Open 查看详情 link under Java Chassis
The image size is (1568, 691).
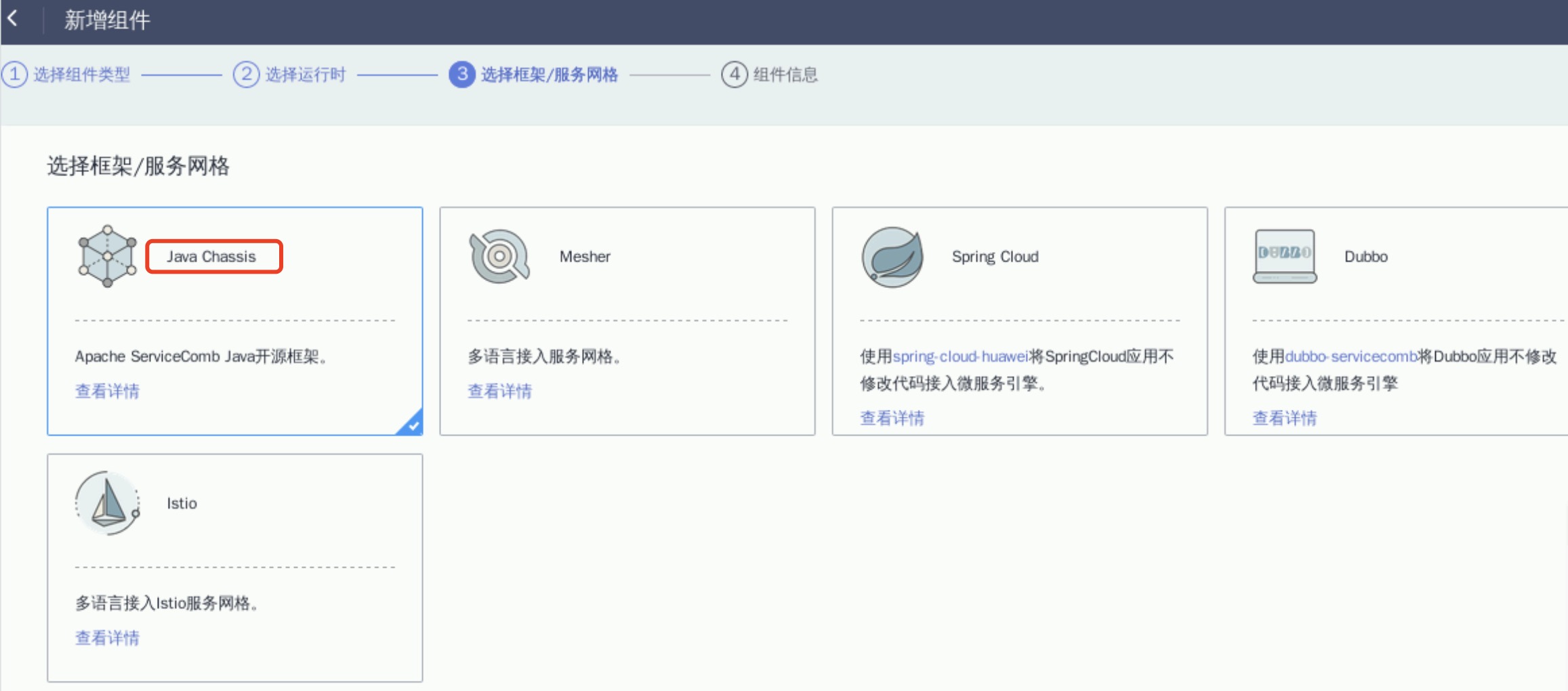107,391
